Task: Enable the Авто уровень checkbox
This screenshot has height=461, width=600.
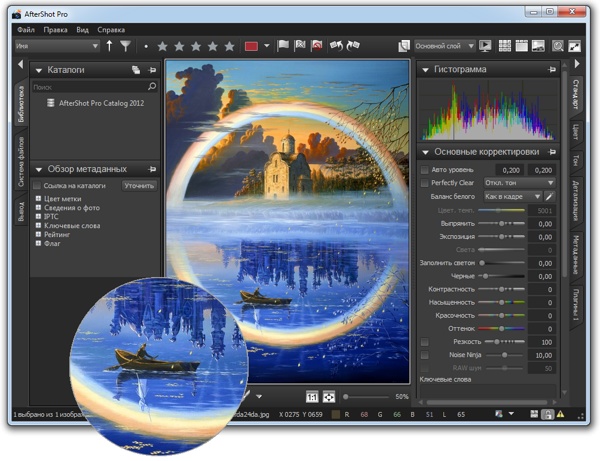Action: pyautogui.click(x=425, y=171)
